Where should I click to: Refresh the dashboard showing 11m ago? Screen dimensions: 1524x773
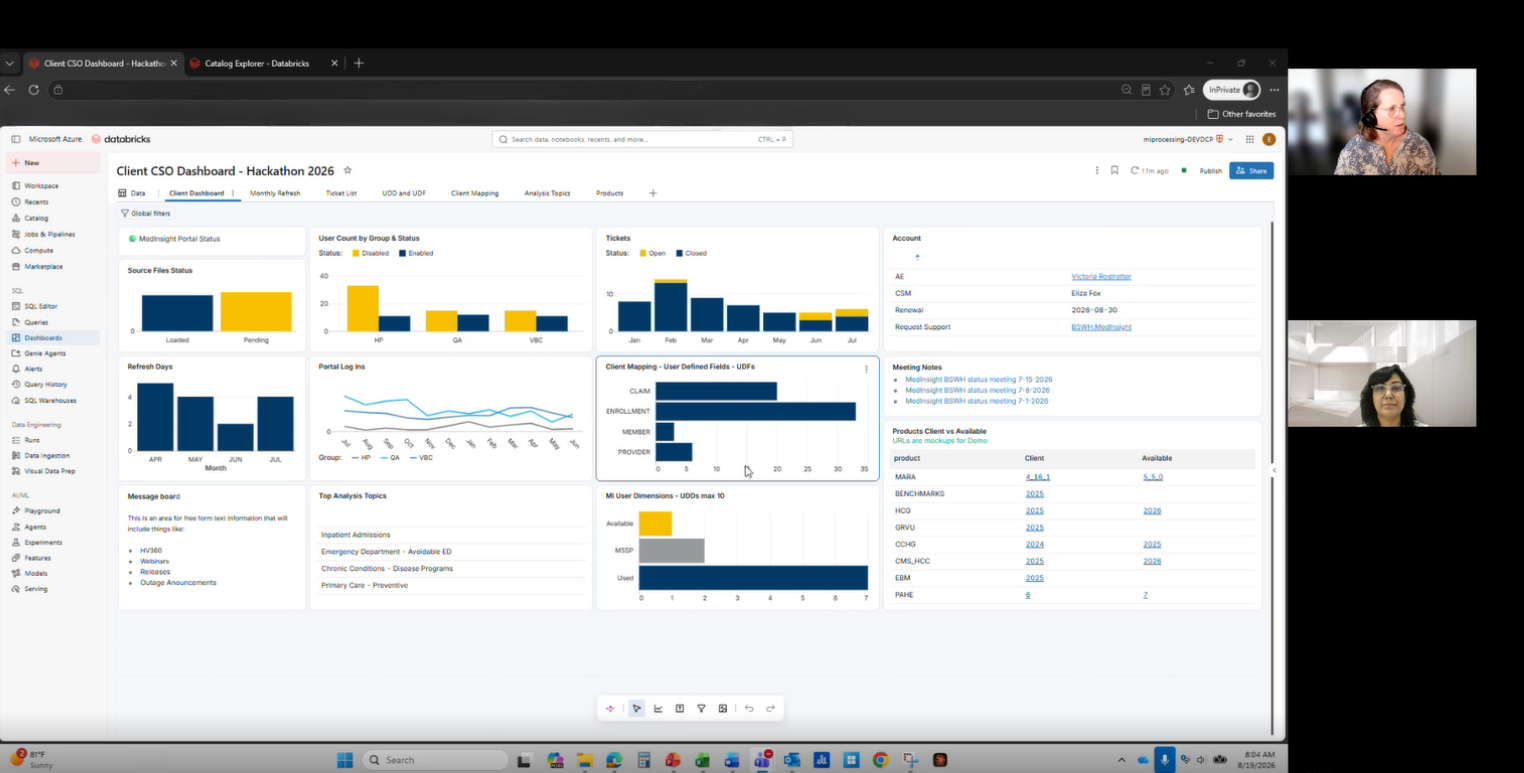coord(1149,170)
